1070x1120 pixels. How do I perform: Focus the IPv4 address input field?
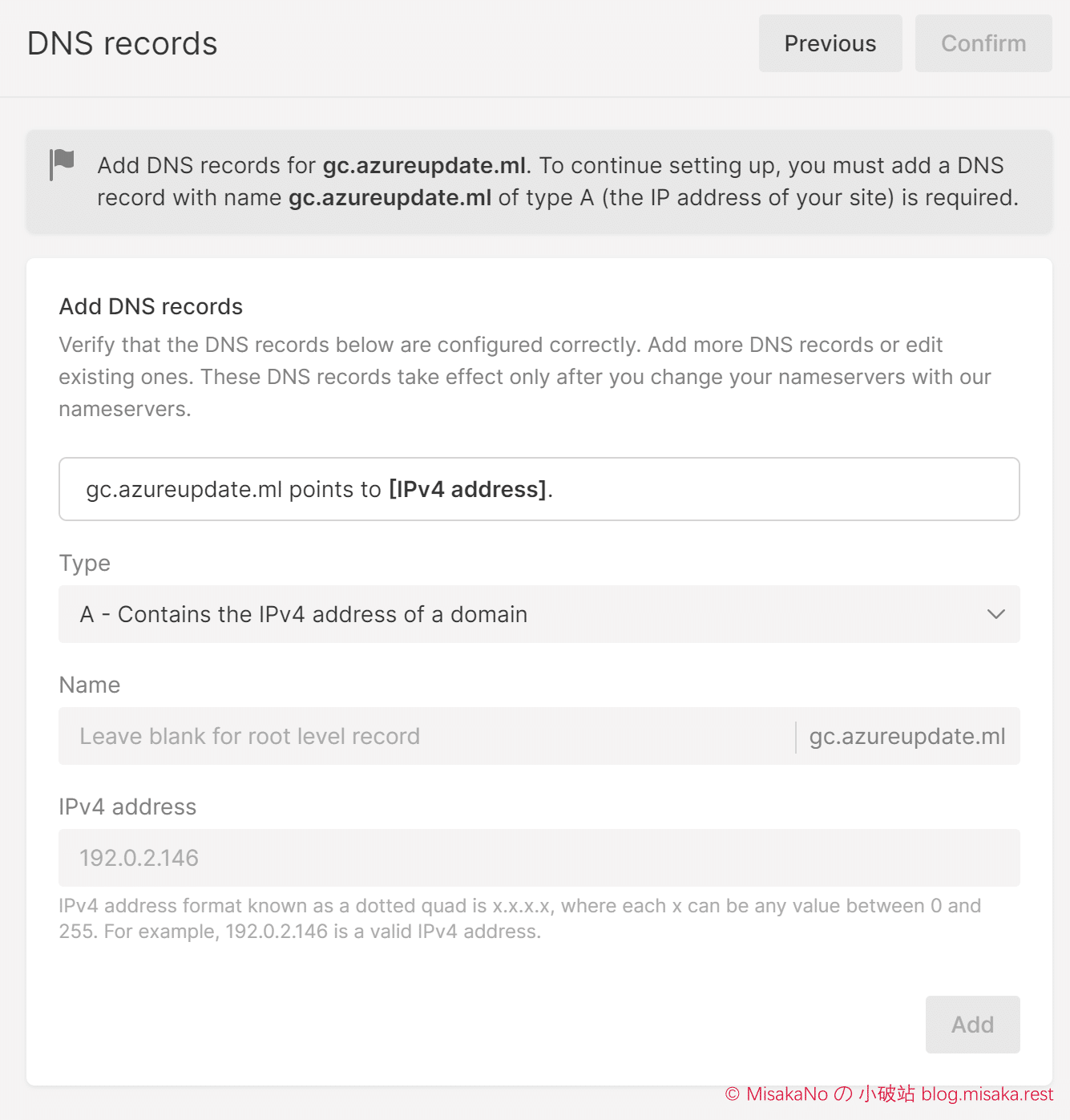(x=539, y=858)
